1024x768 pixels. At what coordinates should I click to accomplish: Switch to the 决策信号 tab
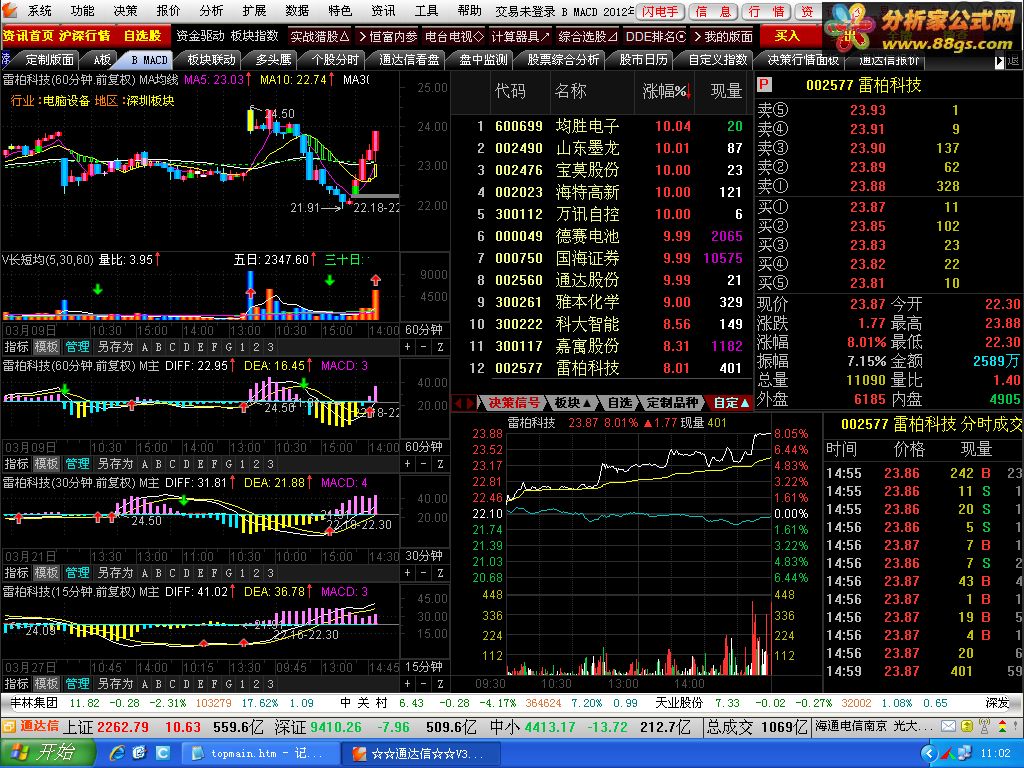[514, 403]
